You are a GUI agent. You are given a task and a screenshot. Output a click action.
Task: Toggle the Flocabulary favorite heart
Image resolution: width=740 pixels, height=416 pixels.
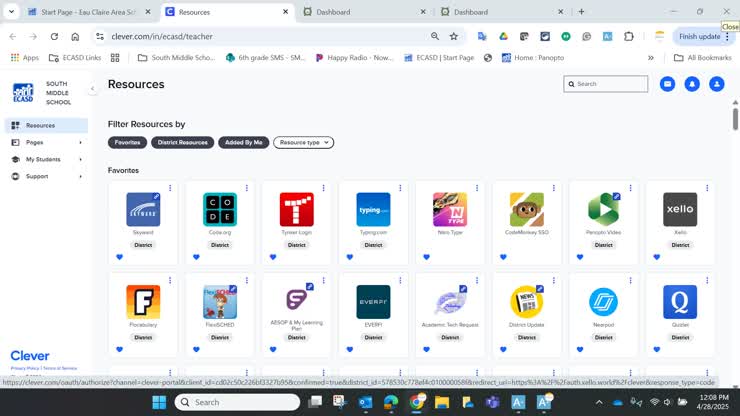[119, 349]
